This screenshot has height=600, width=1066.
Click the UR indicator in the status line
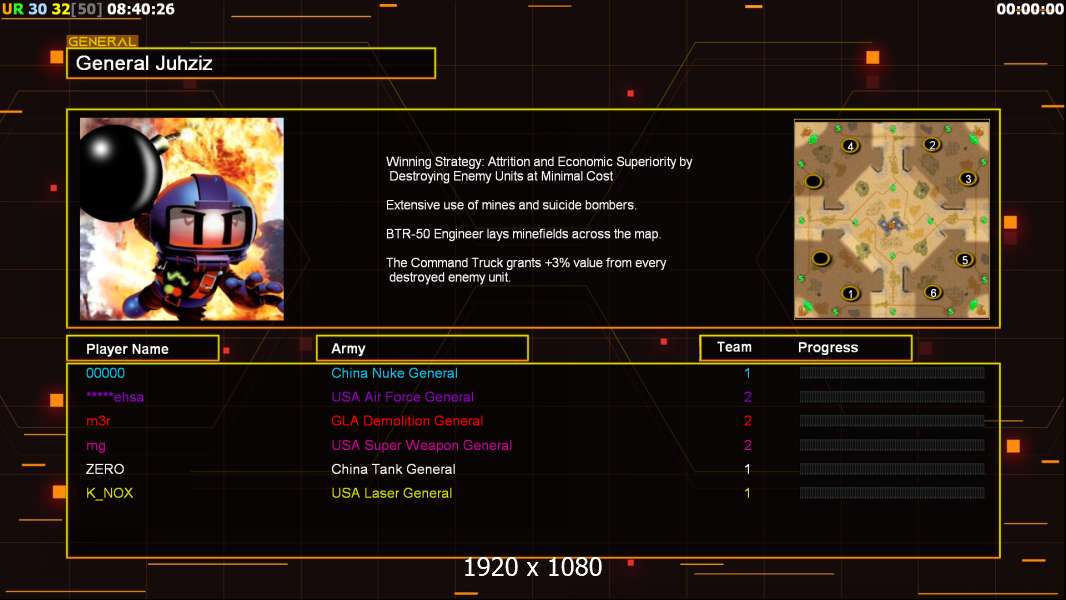[x=13, y=10]
